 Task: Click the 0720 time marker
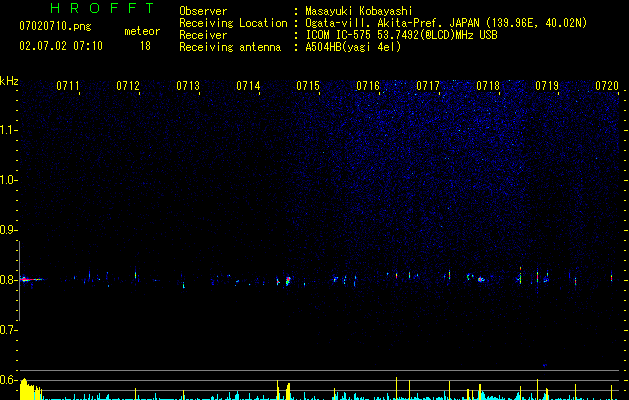(x=607, y=86)
